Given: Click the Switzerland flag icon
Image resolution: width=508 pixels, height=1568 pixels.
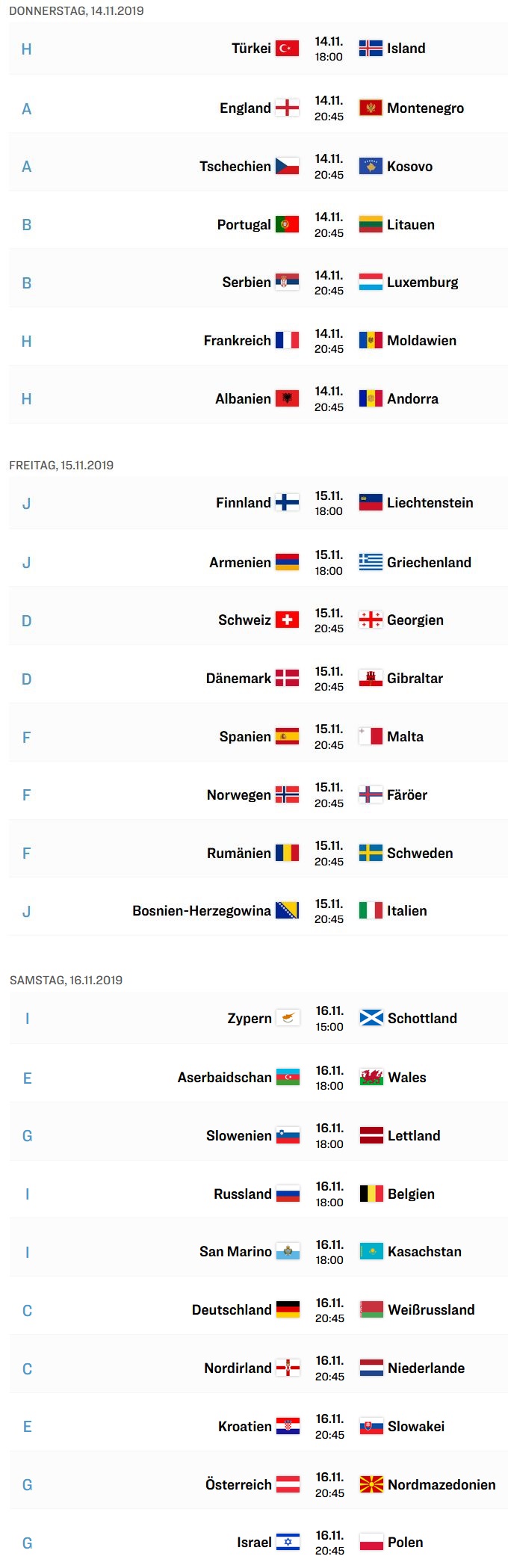Looking at the screenshot, I should [288, 620].
